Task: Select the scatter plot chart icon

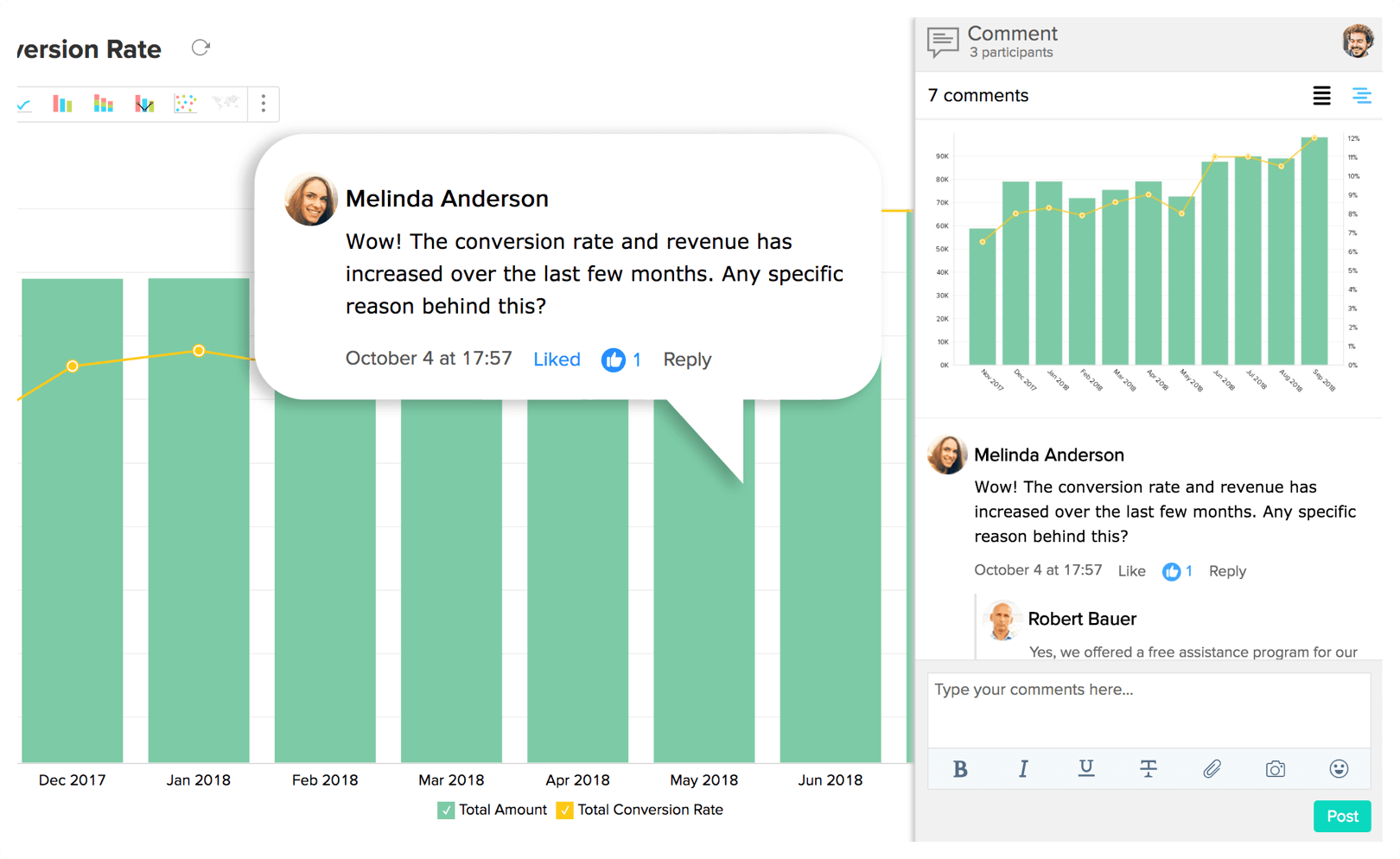Action: pyautogui.click(x=185, y=104)
